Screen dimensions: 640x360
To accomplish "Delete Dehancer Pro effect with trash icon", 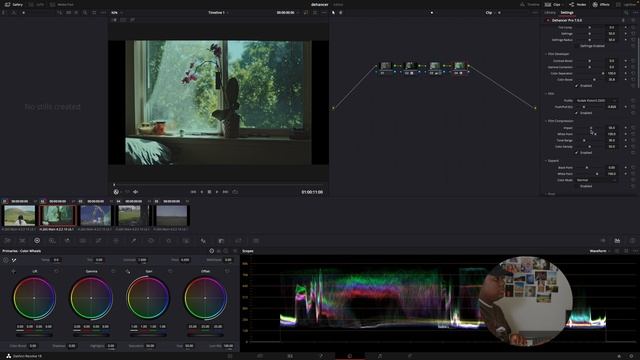I will pyautogui.click(x=623, y=20).
